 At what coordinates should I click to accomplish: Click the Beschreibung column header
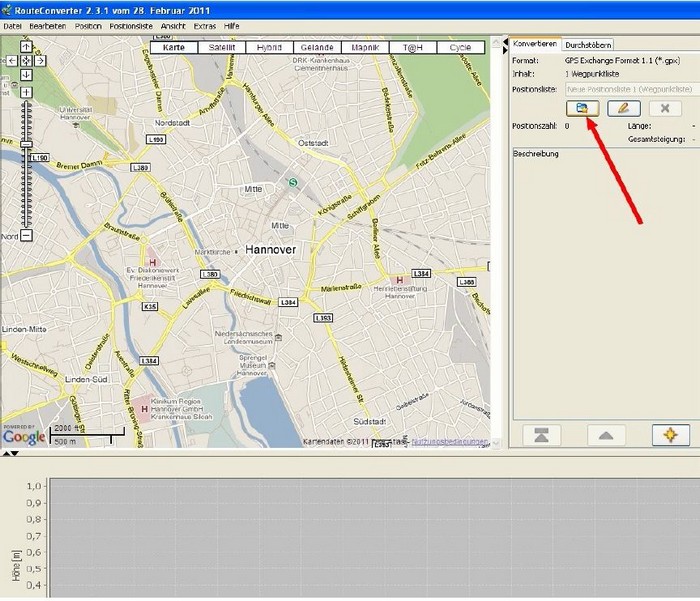pyautogui.click(x=535, y=154)
